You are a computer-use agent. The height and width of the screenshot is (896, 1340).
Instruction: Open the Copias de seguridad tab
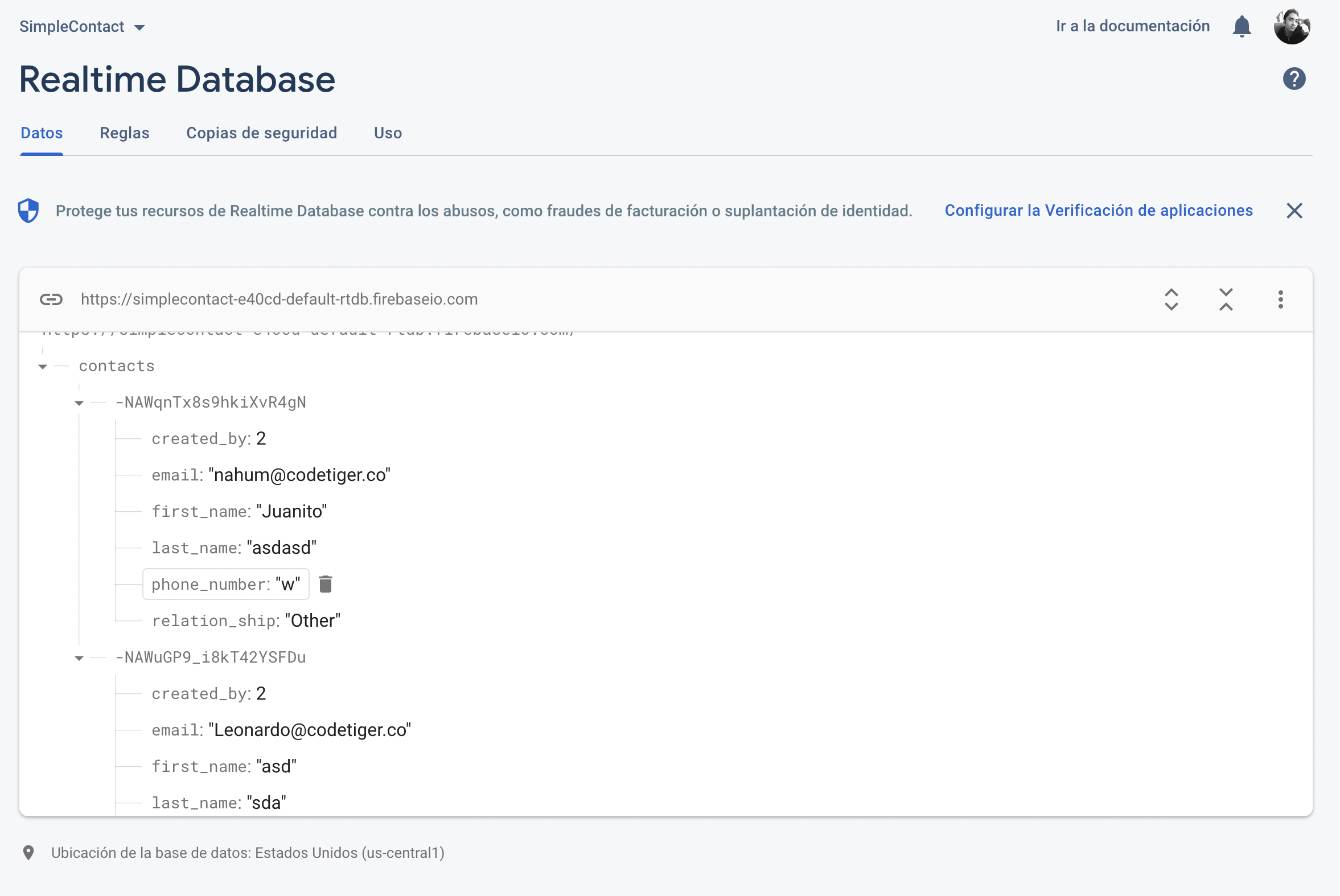[261, 133]
